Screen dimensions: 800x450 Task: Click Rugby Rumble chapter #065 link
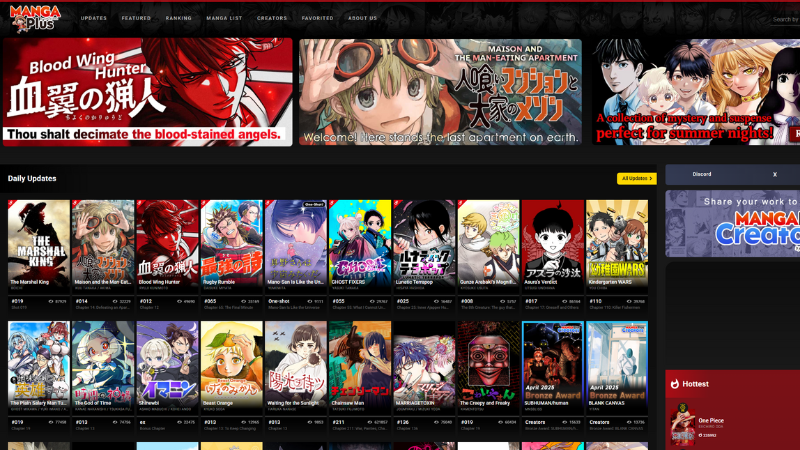(210, 301)
